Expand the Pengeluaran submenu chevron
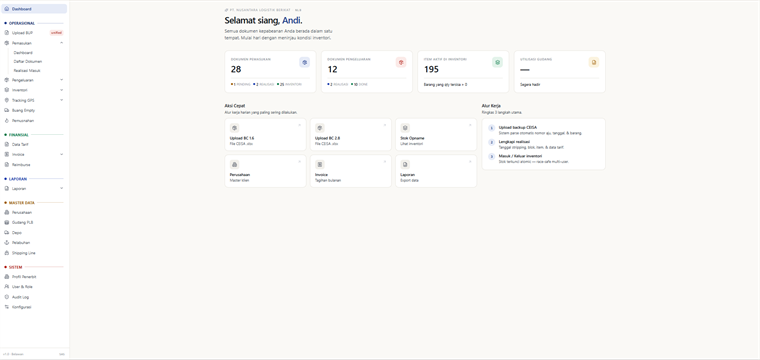Image resolution: width=760 pixels, height=360 pixels. (62, 79)
